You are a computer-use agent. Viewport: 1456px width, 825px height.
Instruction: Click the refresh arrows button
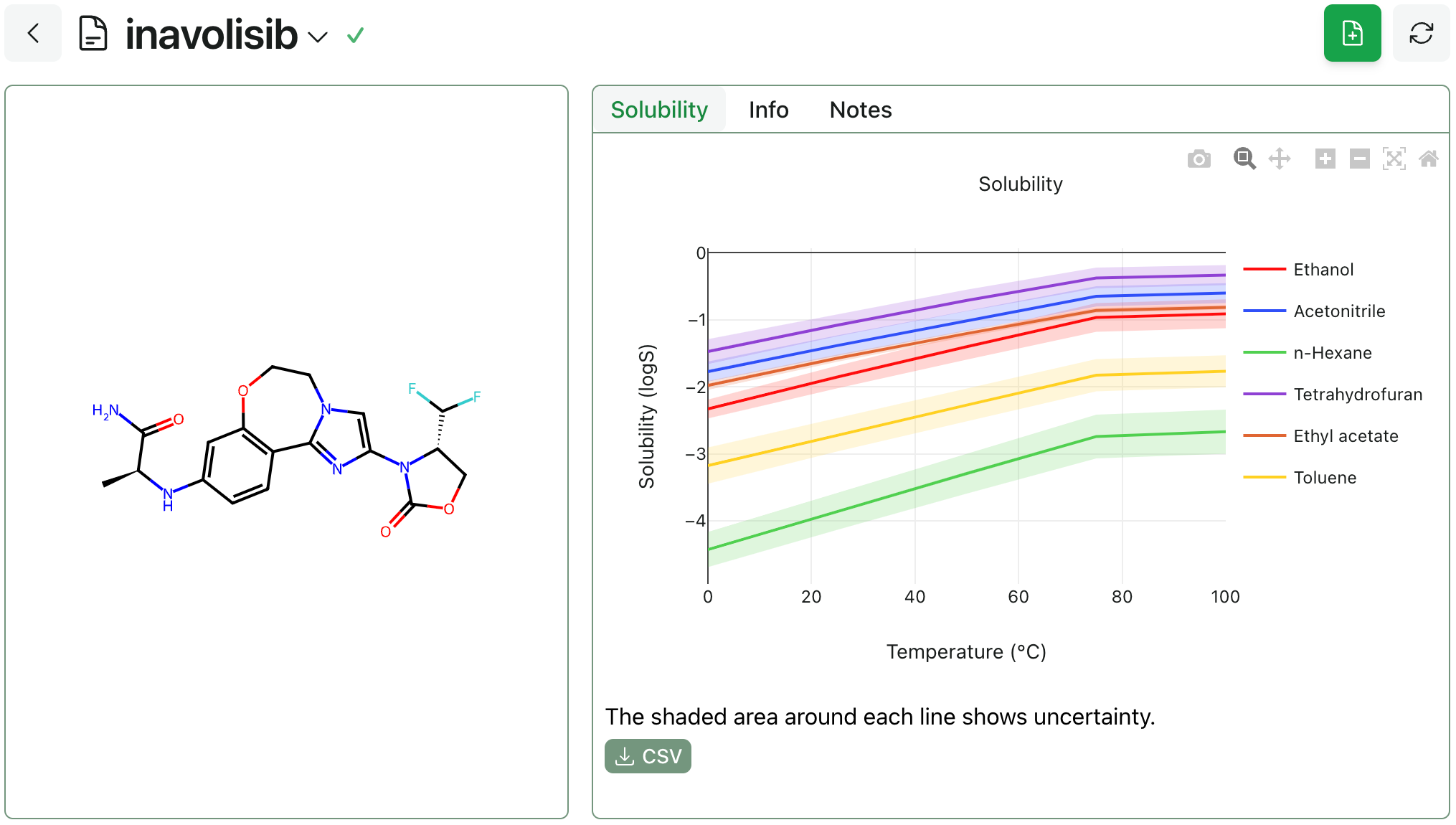(1421, 33)
